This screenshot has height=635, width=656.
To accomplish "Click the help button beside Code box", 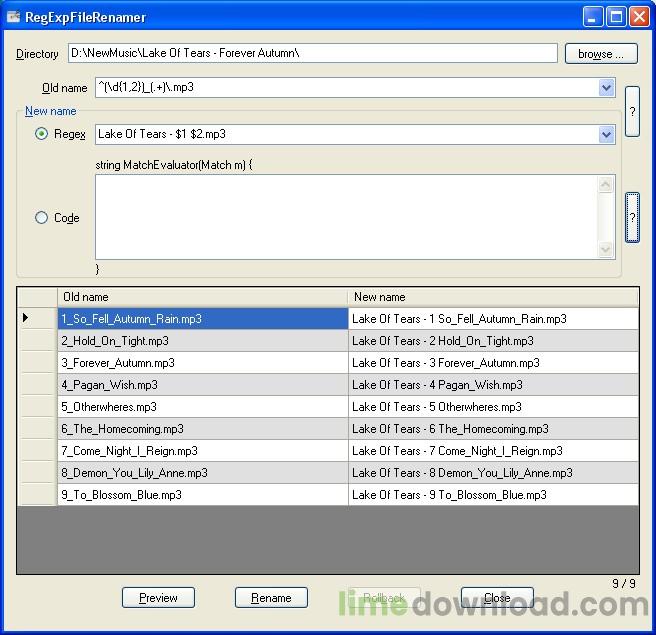I will coord(632,217).
